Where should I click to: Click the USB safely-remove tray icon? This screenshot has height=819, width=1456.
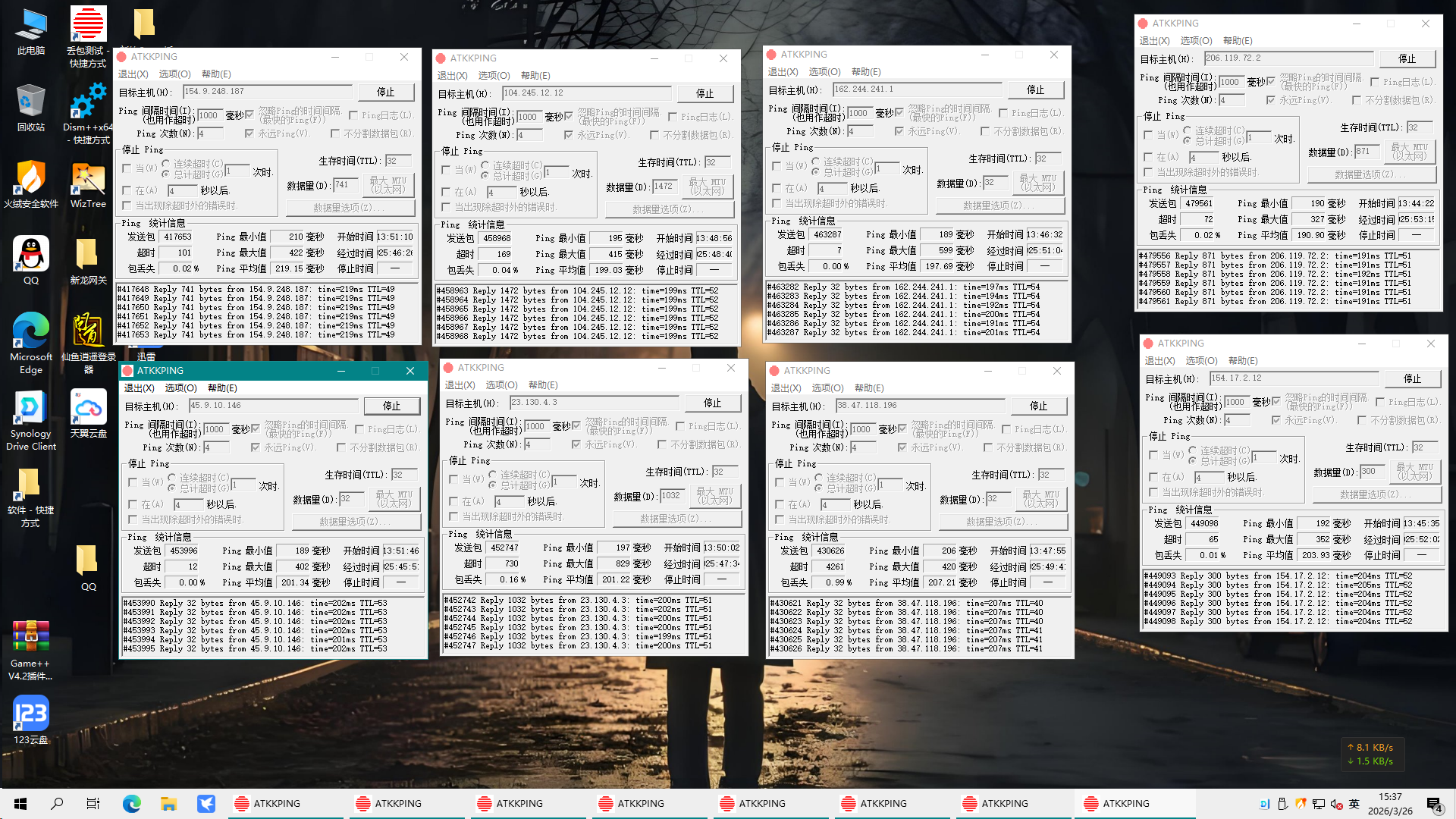1282,804
